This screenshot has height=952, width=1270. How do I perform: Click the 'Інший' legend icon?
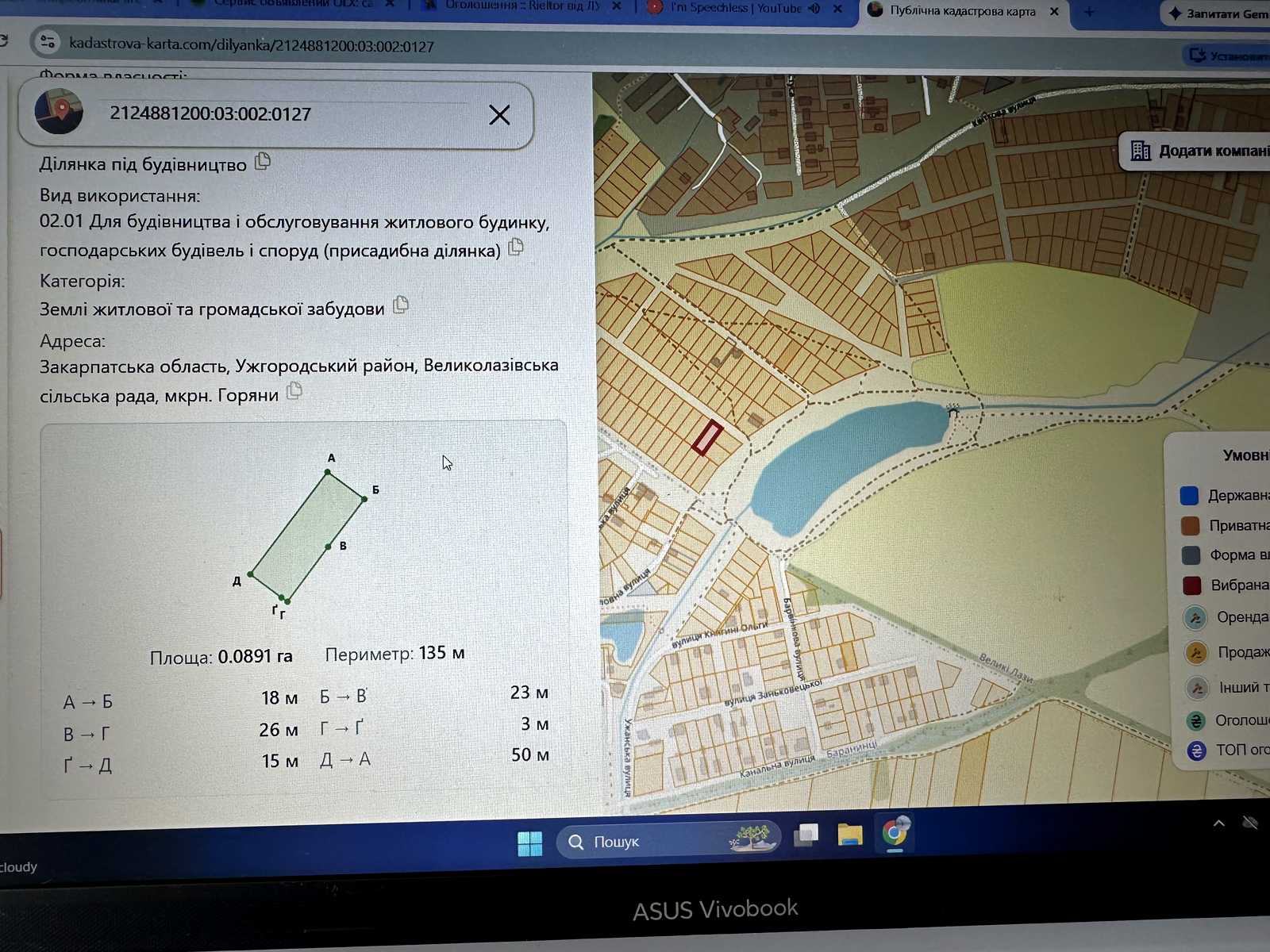(1196, 688)
